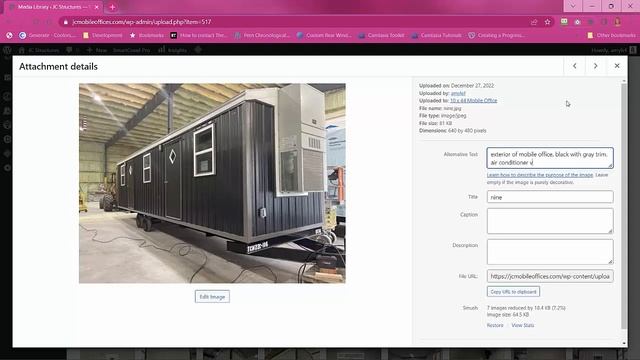The height and width of the screenshot is (360, 640).
Task: Close the Attachment details dialog
Action: (617, 66)
